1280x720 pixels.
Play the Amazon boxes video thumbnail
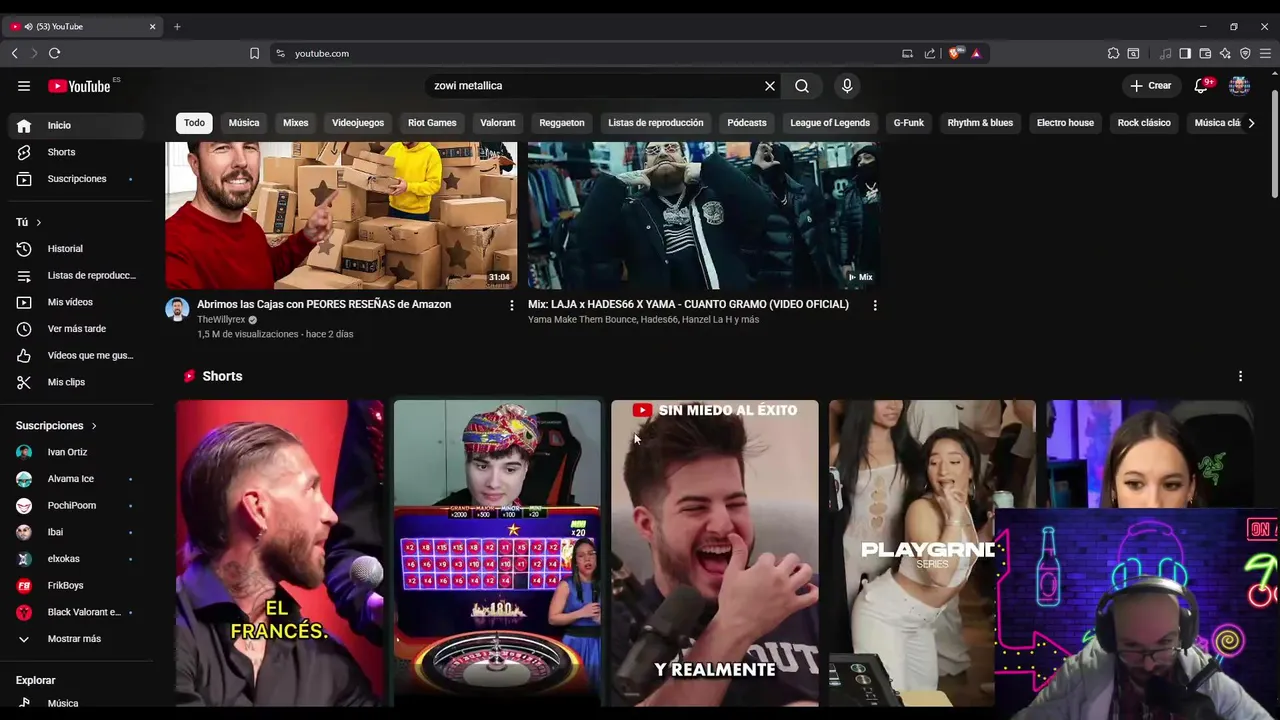341,215
